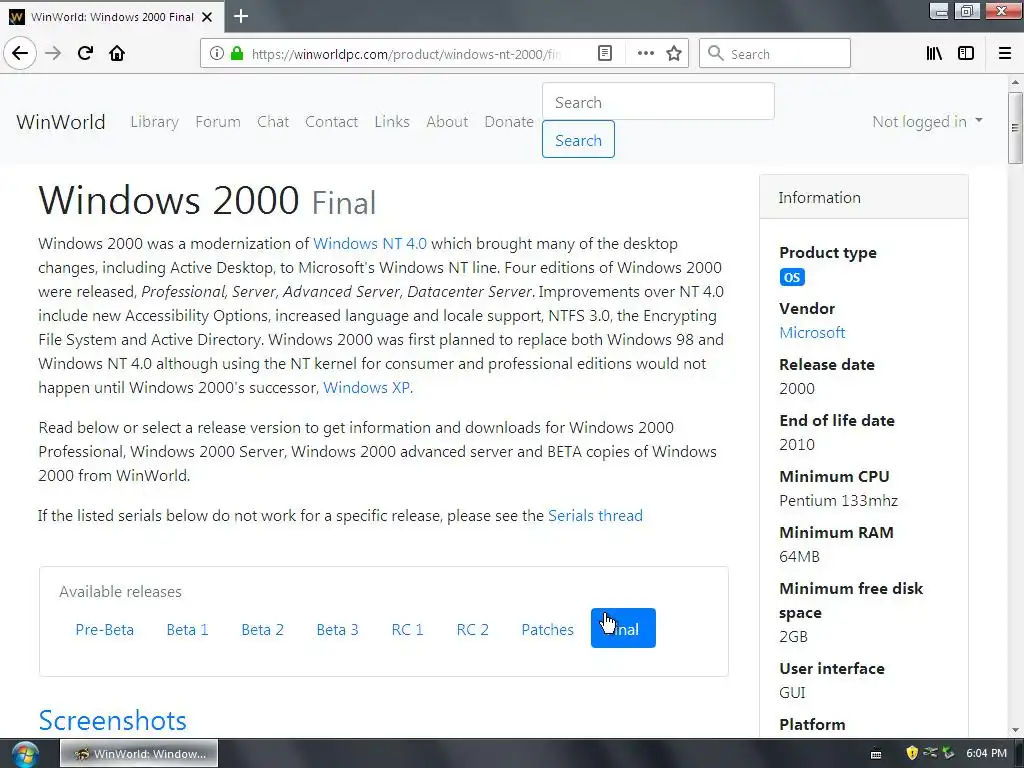Click the browser Forward arrow

click(53, 53)
